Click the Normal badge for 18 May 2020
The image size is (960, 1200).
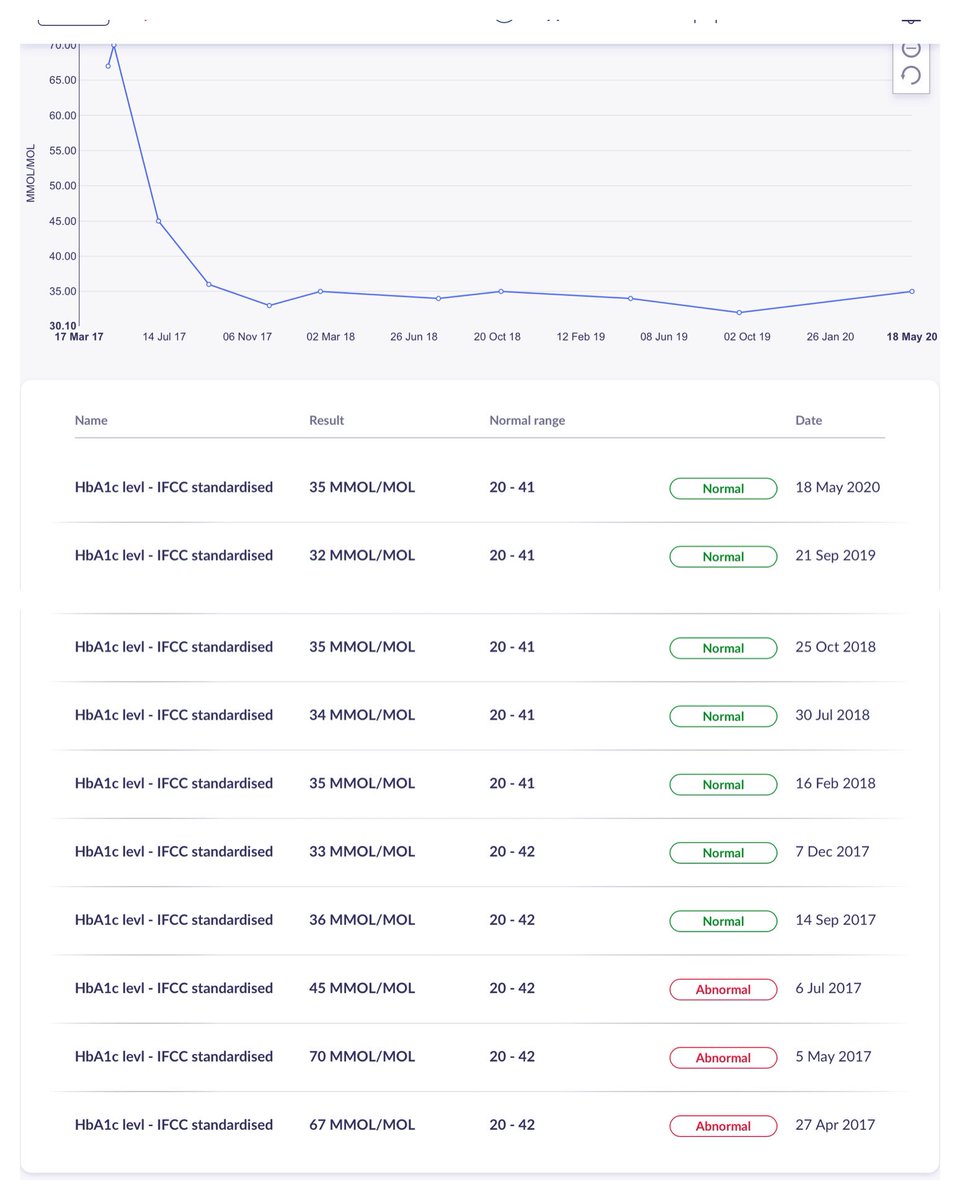point(723,489)
